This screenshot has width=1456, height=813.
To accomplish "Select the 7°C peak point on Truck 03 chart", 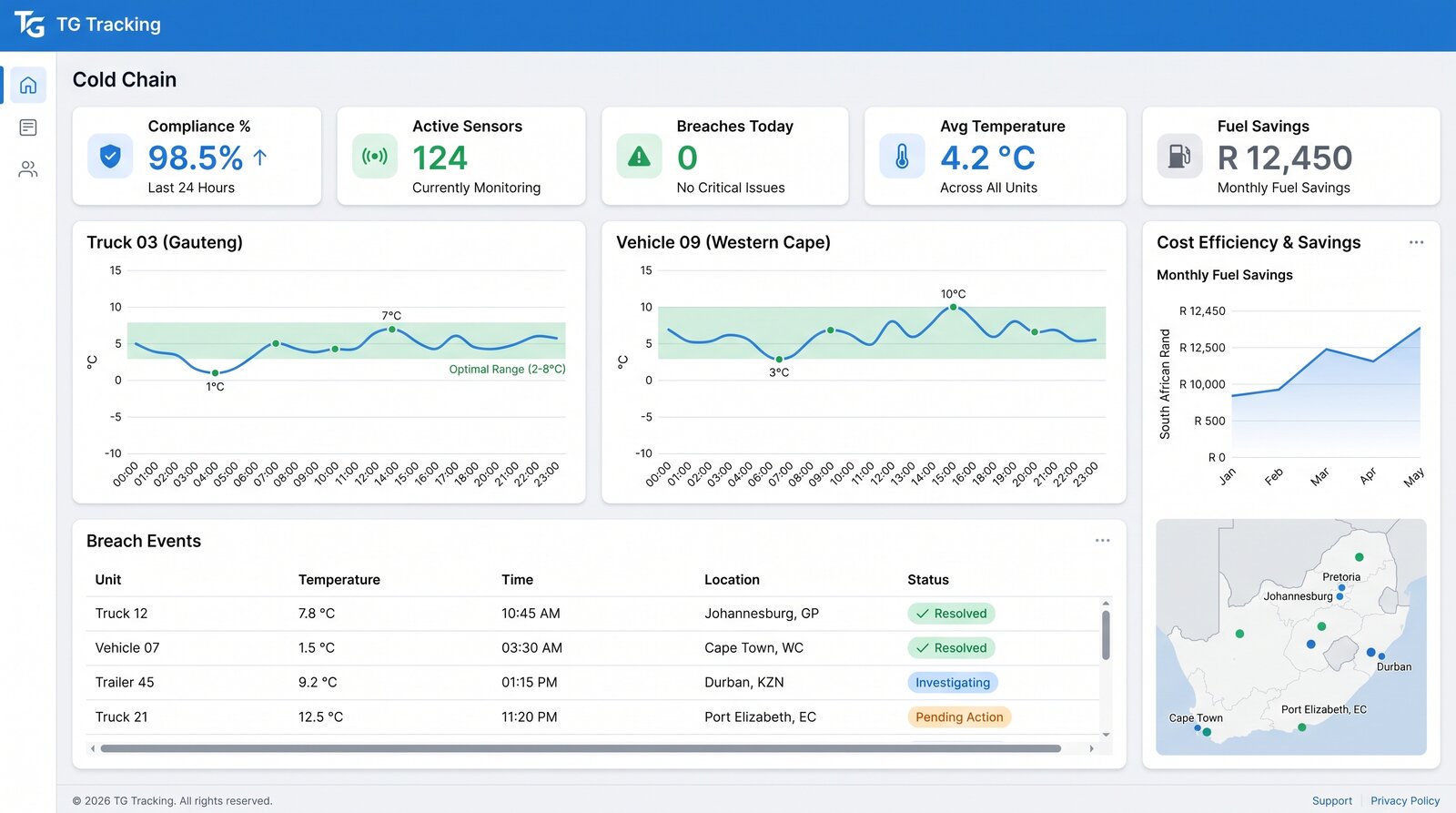I will (x=392, y=330).
